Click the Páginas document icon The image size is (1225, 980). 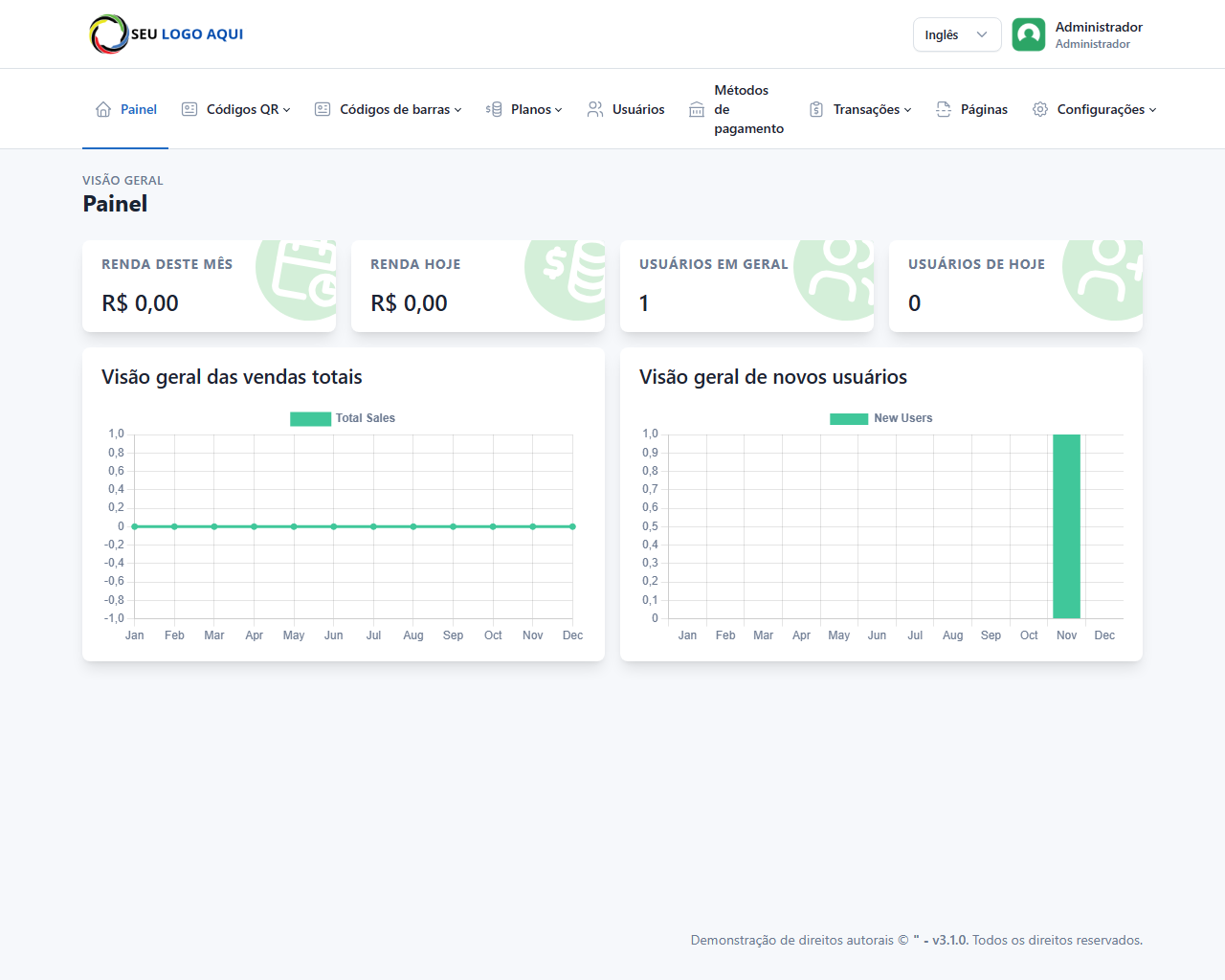point(944,109)
